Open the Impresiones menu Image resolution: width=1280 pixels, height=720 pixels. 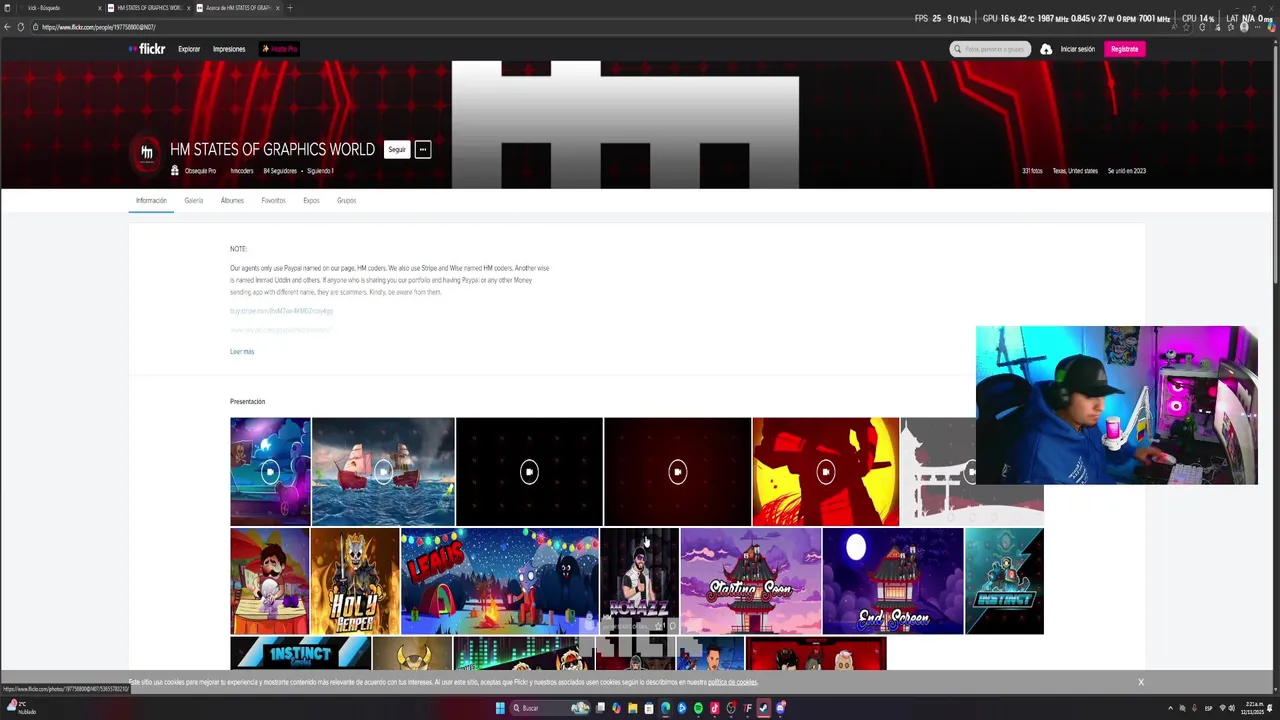pos(229,49)
